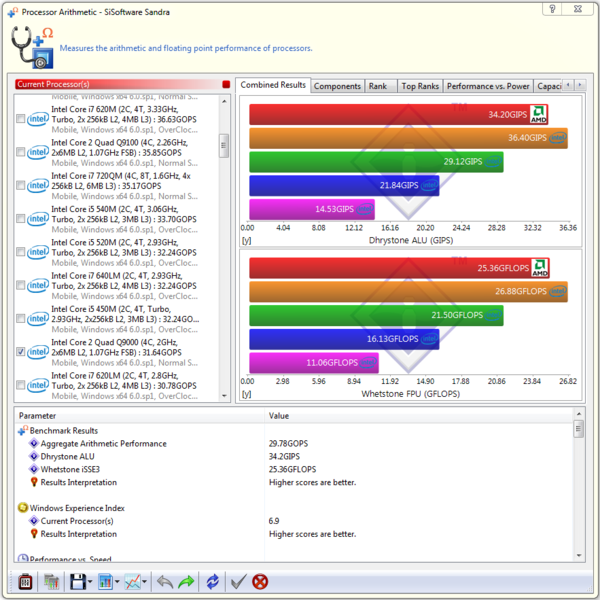
Task: Click the bar chart type toolbar icon
Action: (x=105, y=582)
